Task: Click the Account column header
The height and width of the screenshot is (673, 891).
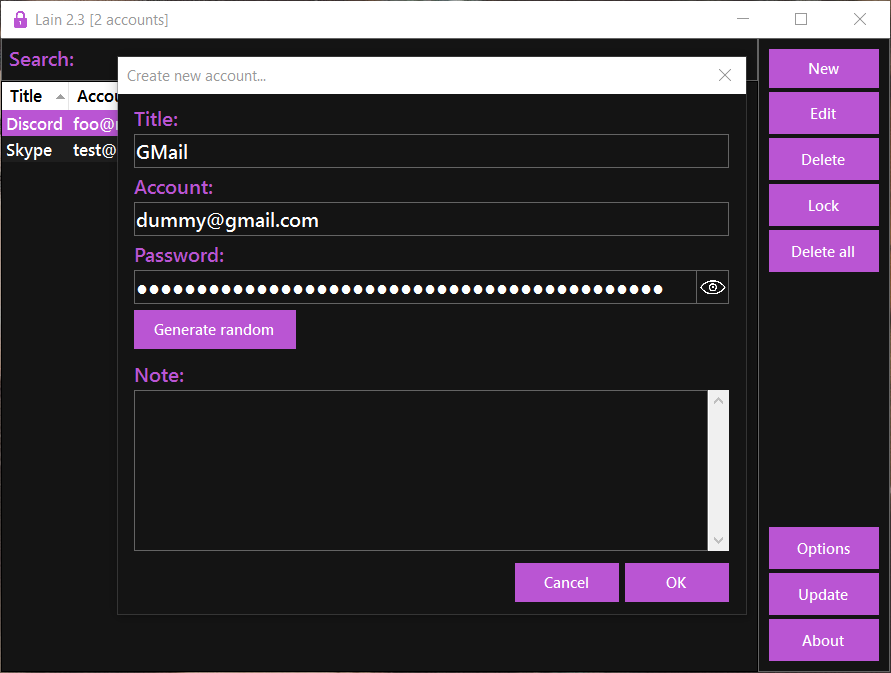Action: point(94,97)
